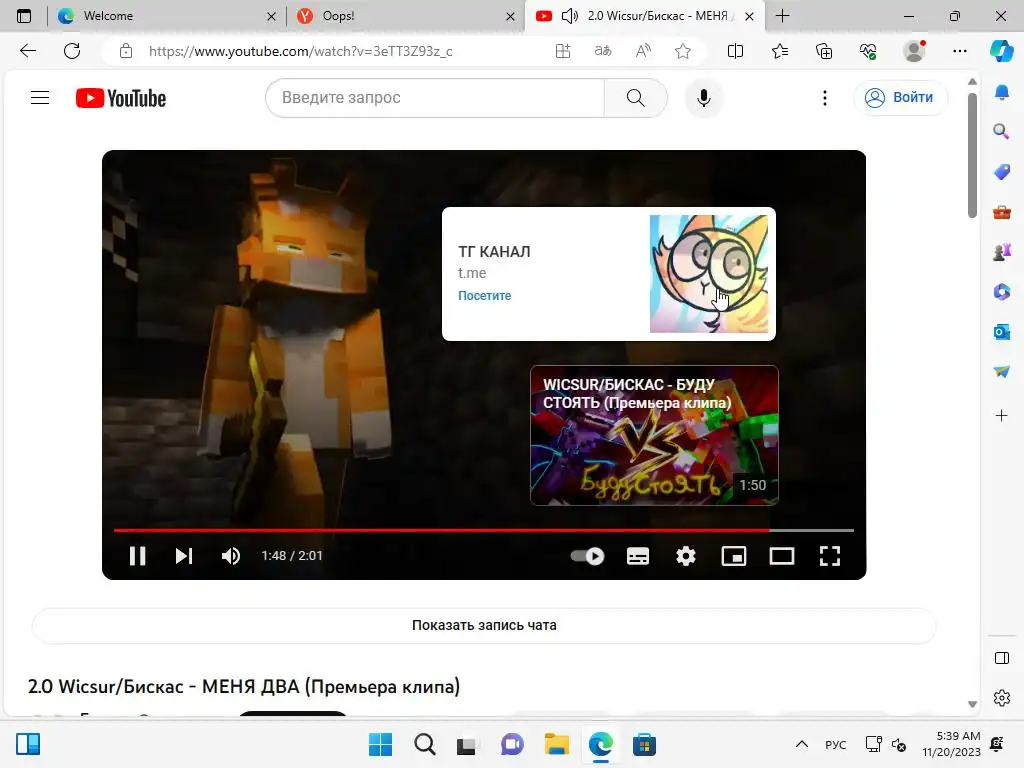Click the address bar URL

300,51
